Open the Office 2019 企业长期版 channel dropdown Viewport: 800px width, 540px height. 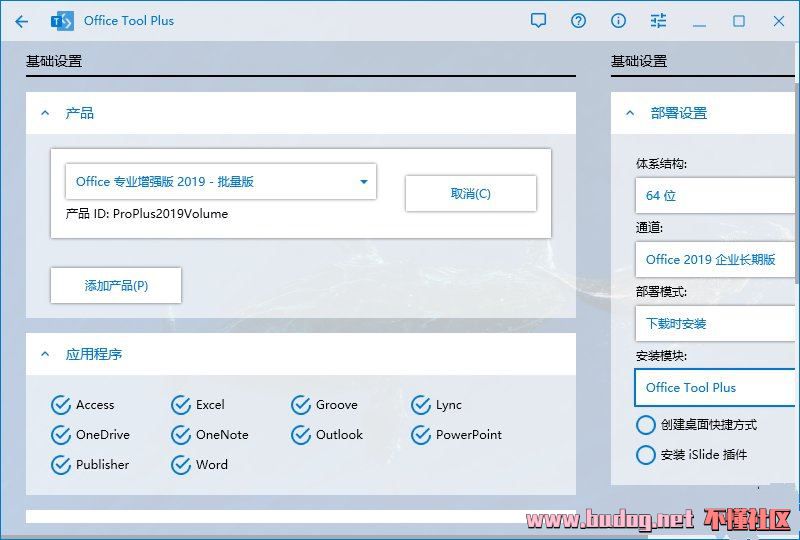[715, 260]
